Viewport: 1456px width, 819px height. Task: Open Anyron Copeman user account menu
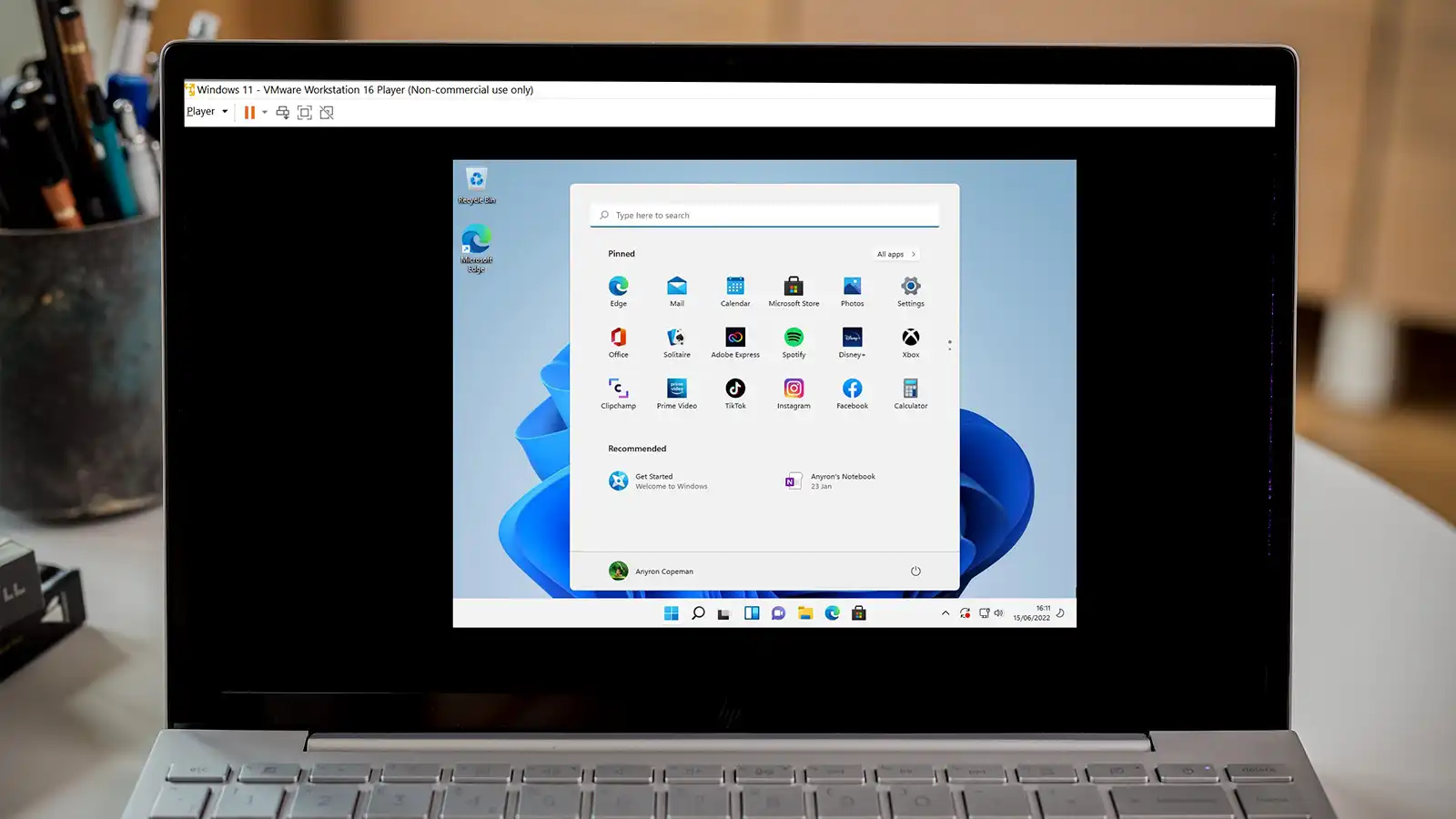(652, 571)
